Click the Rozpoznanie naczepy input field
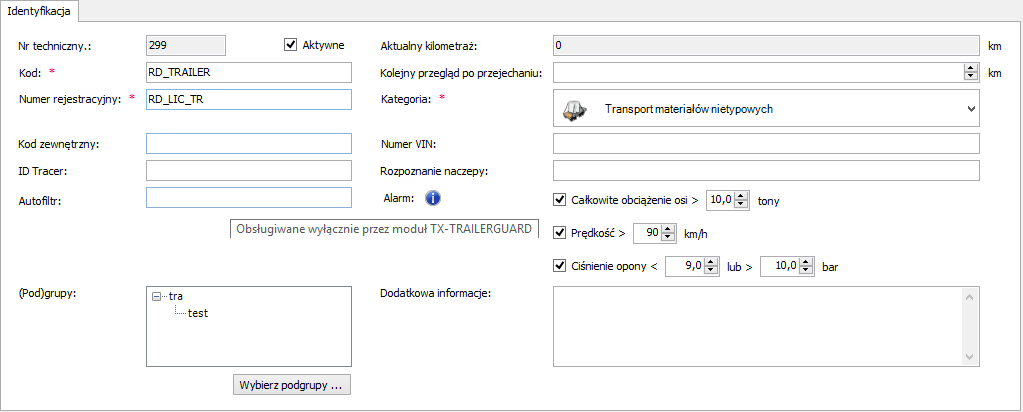Screen dimensions: 1023x412 pos(765,171)
